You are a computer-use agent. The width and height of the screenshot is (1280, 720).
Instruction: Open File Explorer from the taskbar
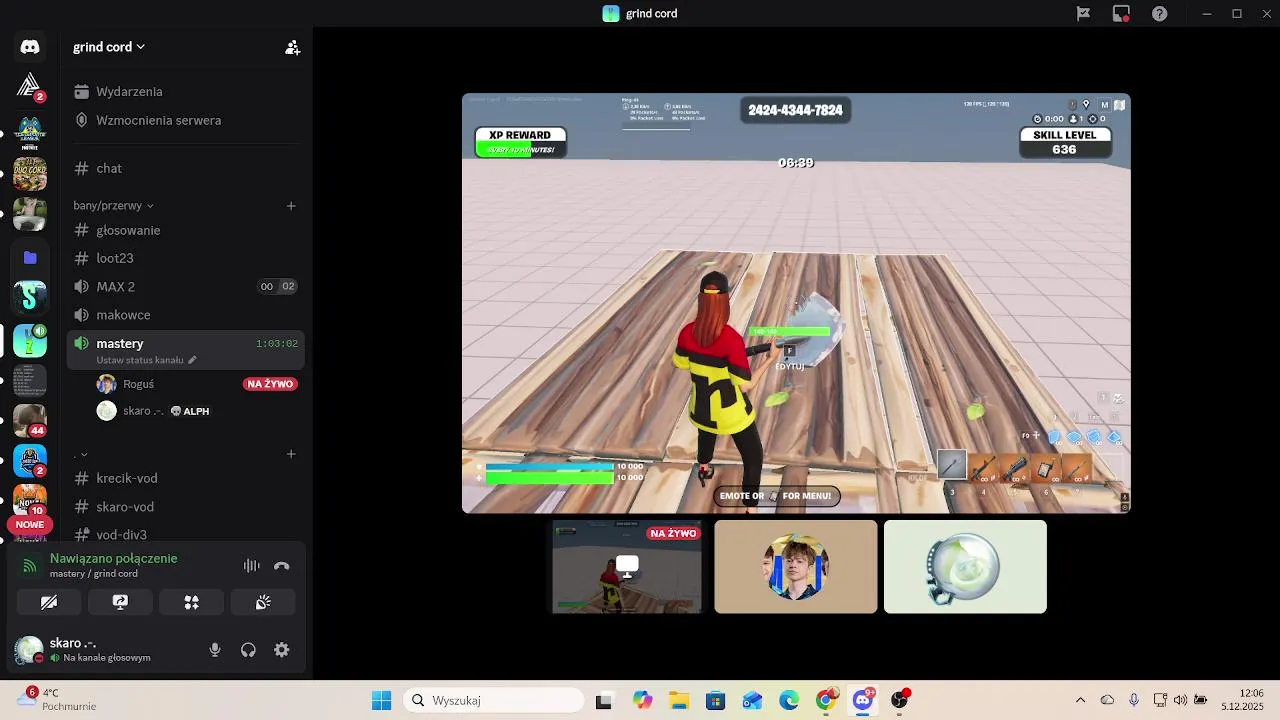point(679,701)
